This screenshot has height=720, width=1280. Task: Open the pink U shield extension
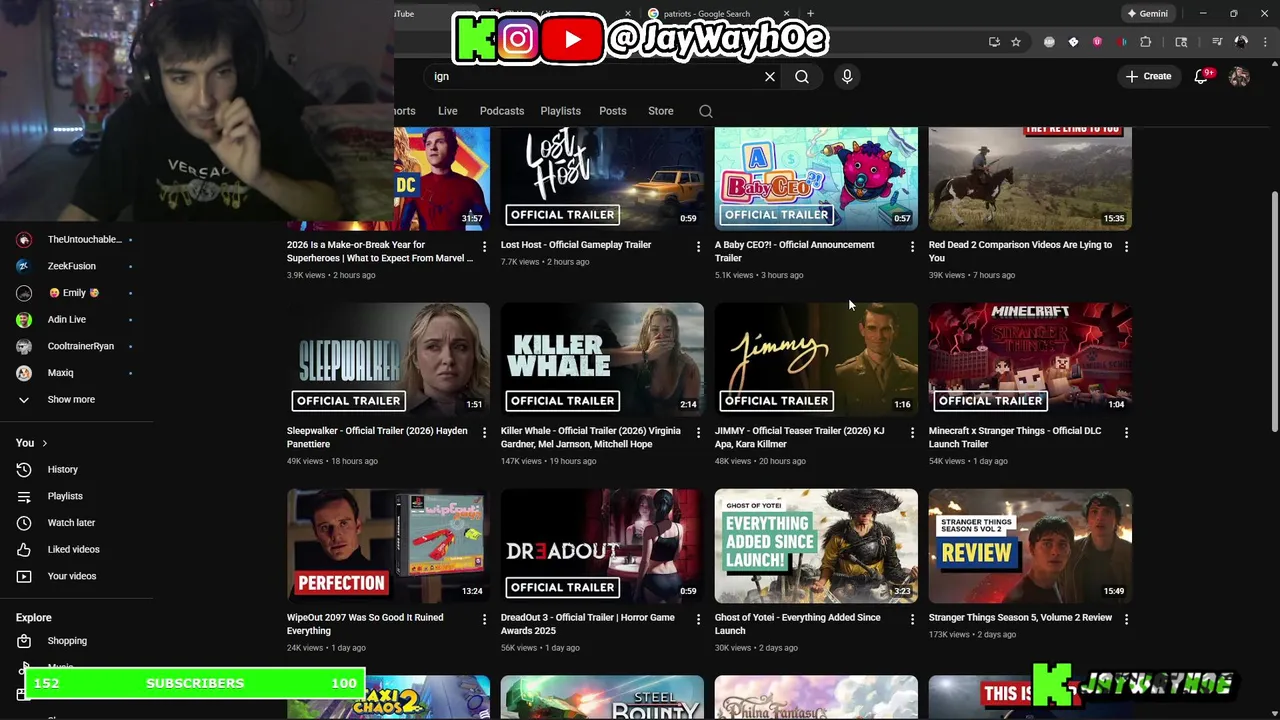[x=1097, y=42]
